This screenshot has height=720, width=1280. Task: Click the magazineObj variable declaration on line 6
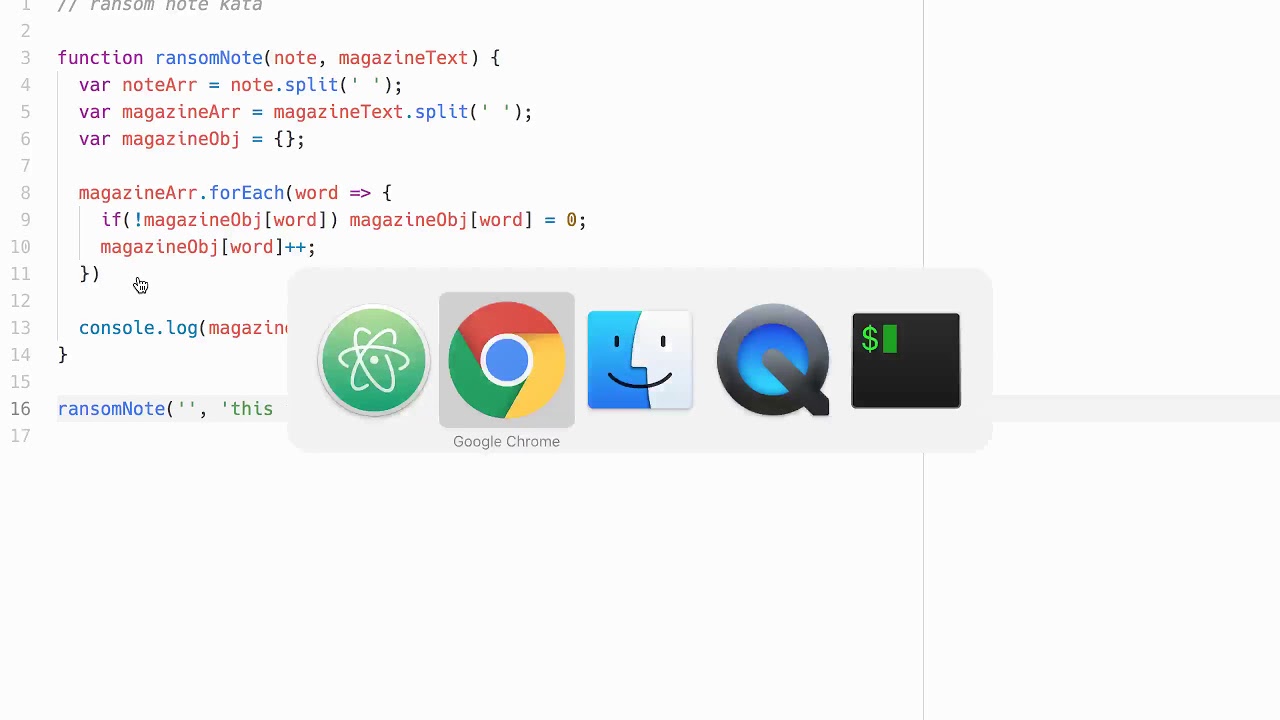(180, 139)
